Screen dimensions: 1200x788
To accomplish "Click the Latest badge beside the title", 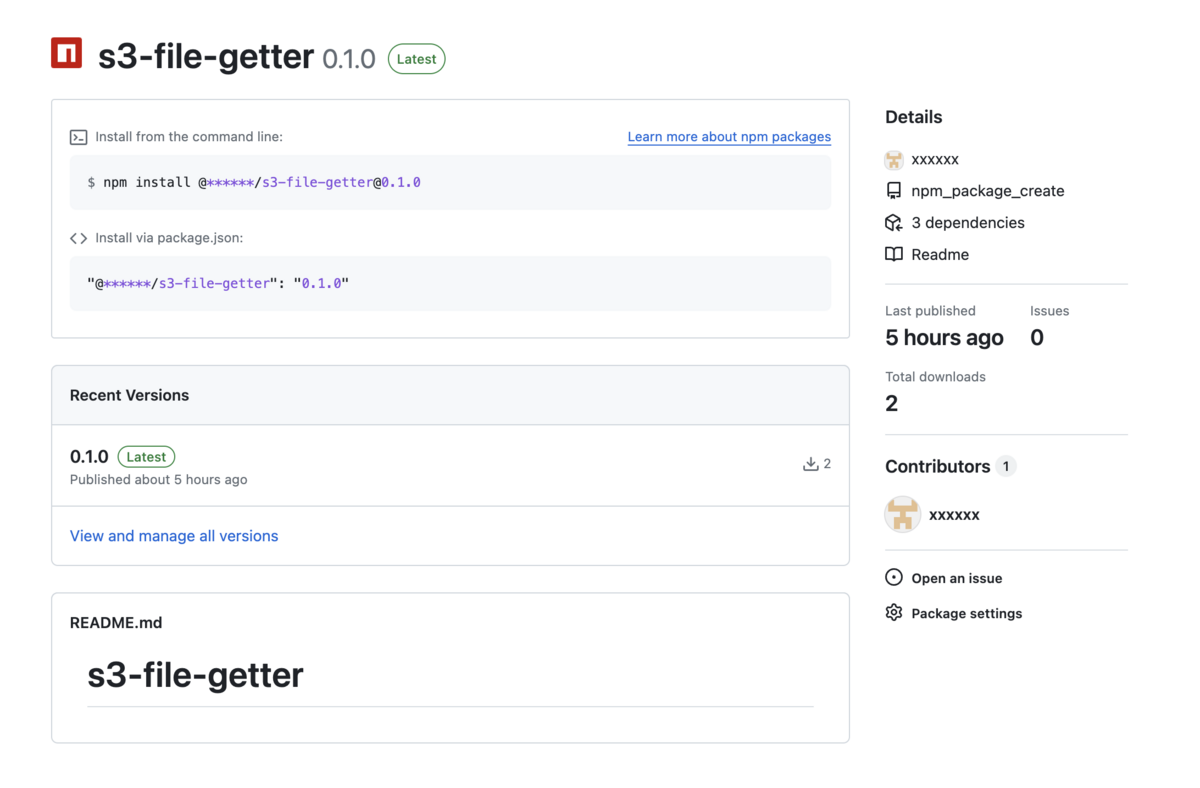I will tap(416, 59).
